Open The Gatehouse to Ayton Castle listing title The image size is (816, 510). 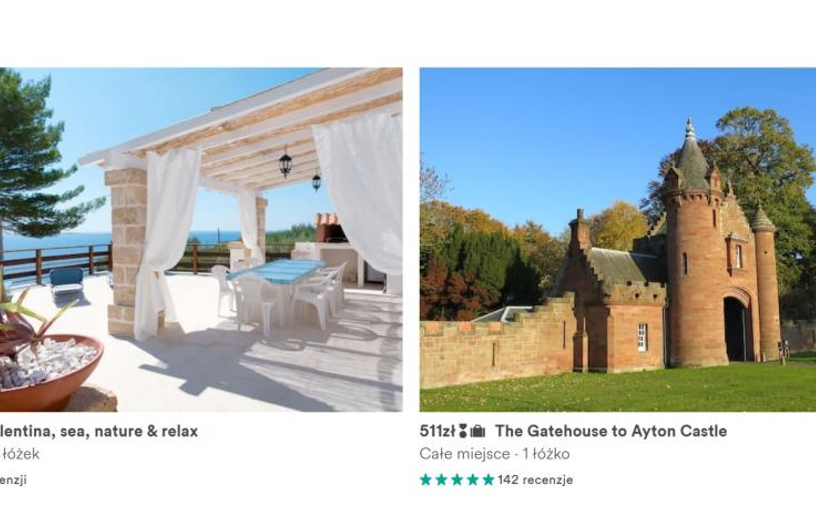click(x=611, y=431)
